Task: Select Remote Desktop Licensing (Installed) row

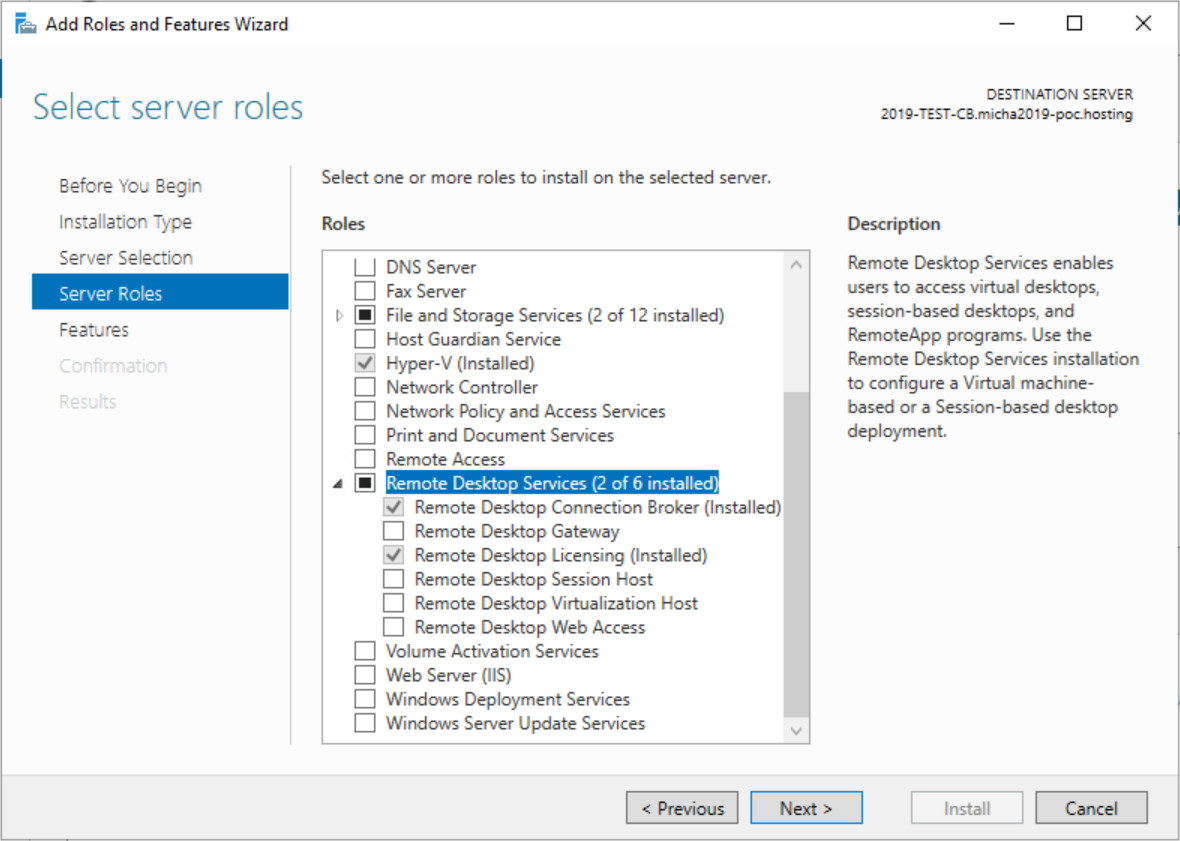Action: [x=561, y=555]
